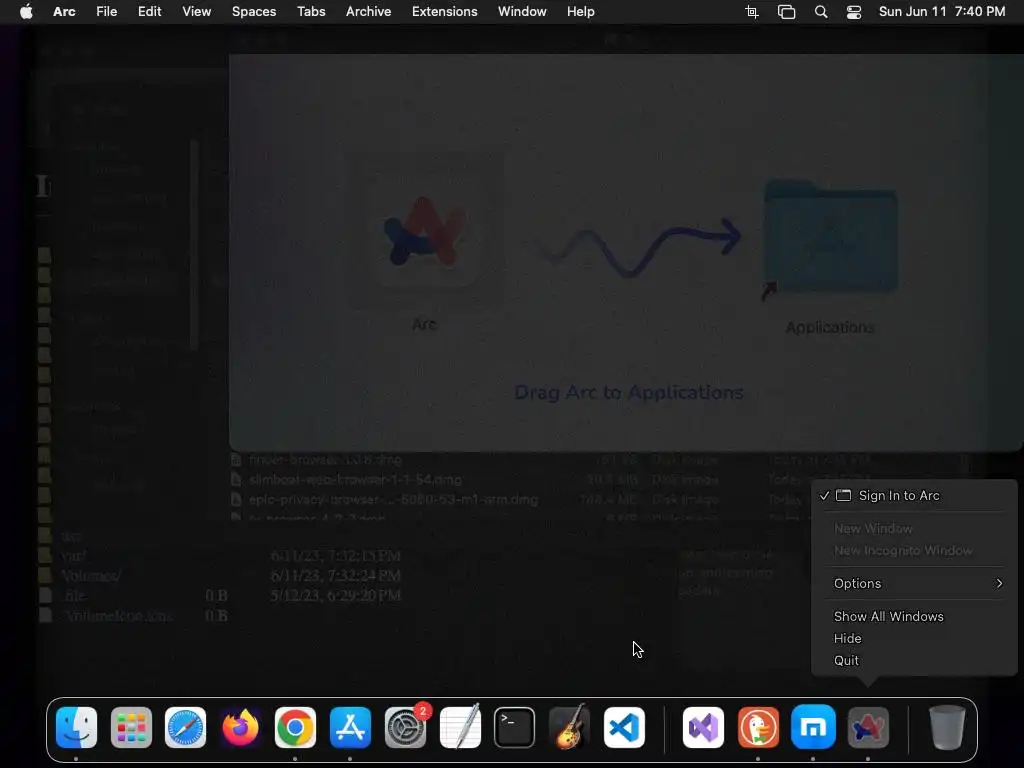Open Launchpad in the Dock
1024x768 pixels.
(x=131, y=728)
